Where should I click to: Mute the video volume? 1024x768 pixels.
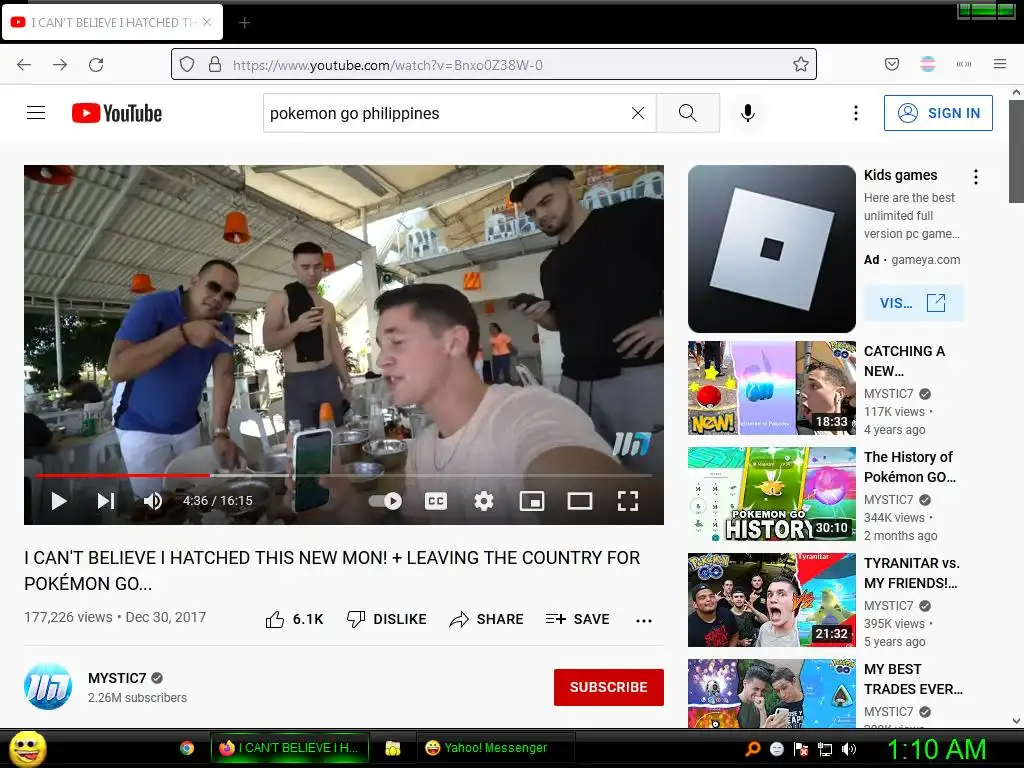[x=153, y=501]
